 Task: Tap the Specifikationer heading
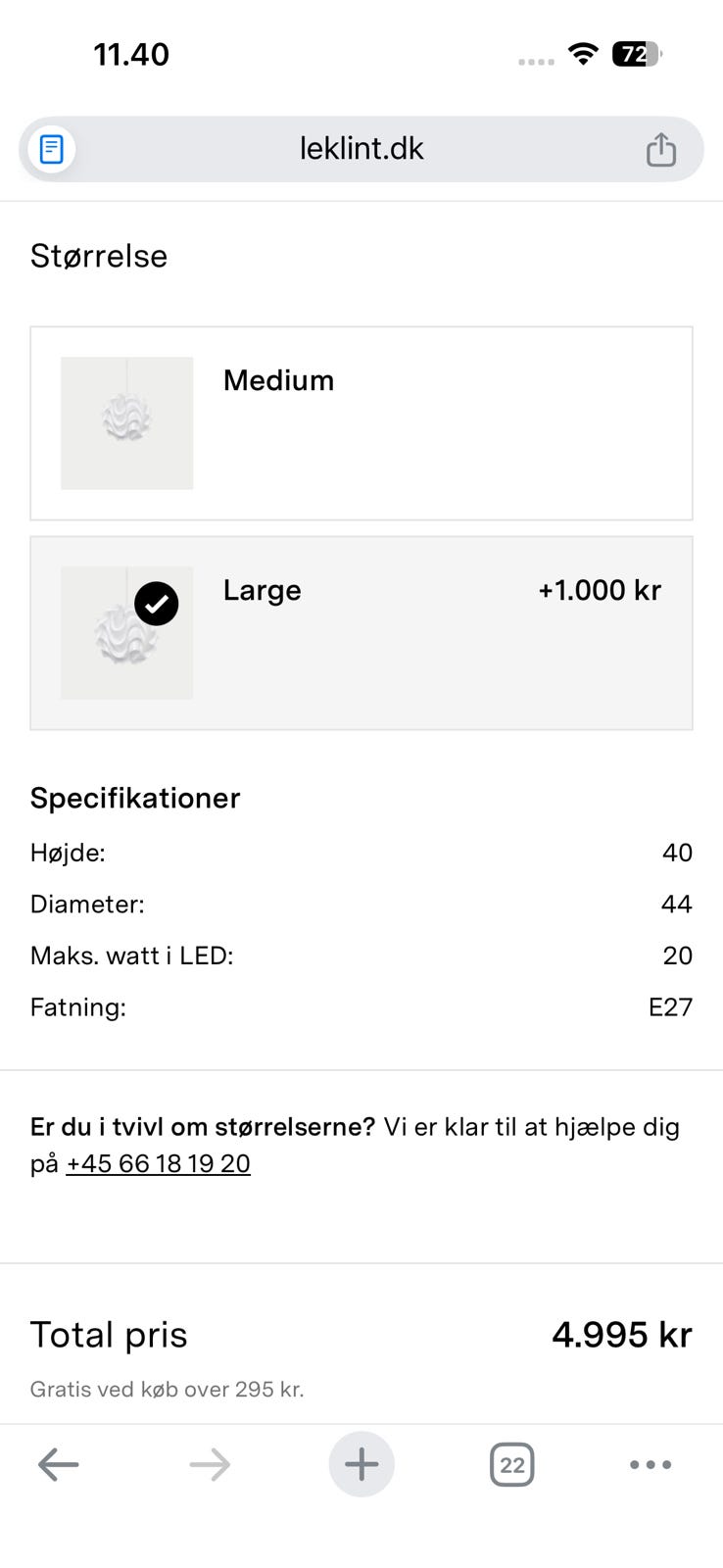(x=135, y=798)
